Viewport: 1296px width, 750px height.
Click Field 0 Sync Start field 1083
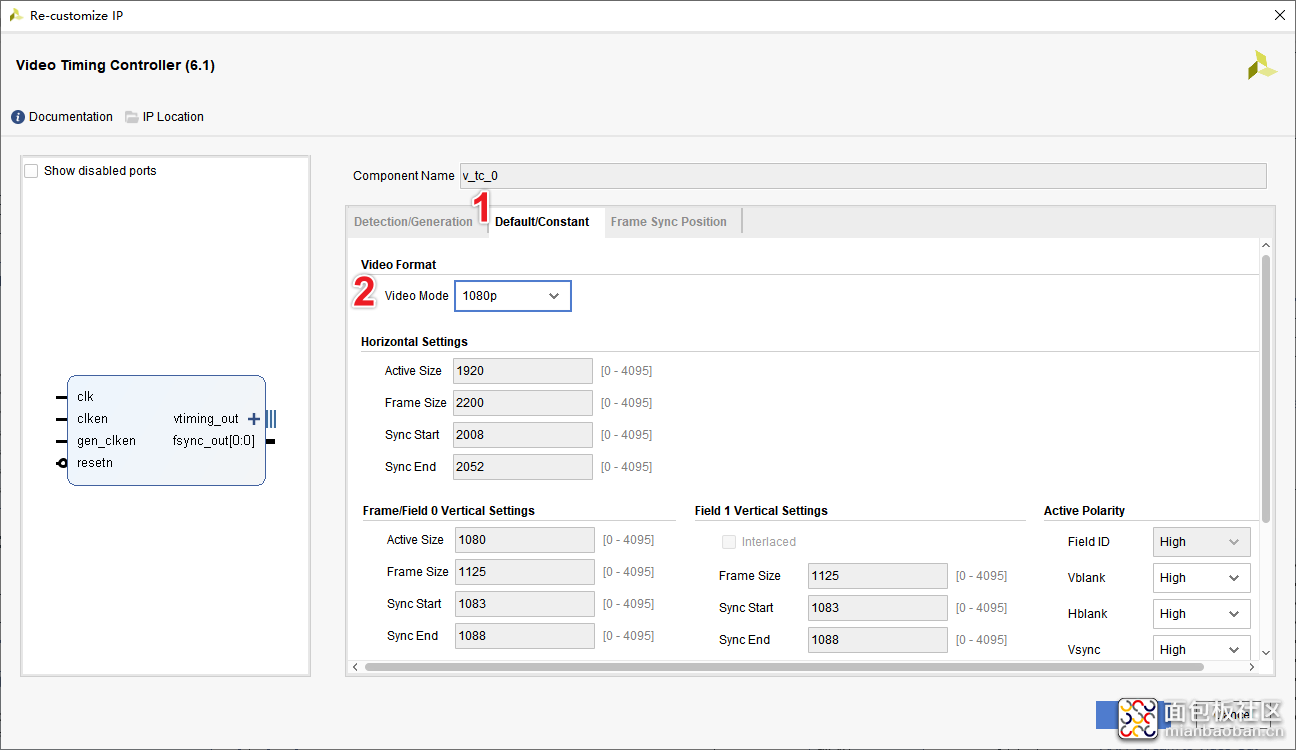click(525, 604)
